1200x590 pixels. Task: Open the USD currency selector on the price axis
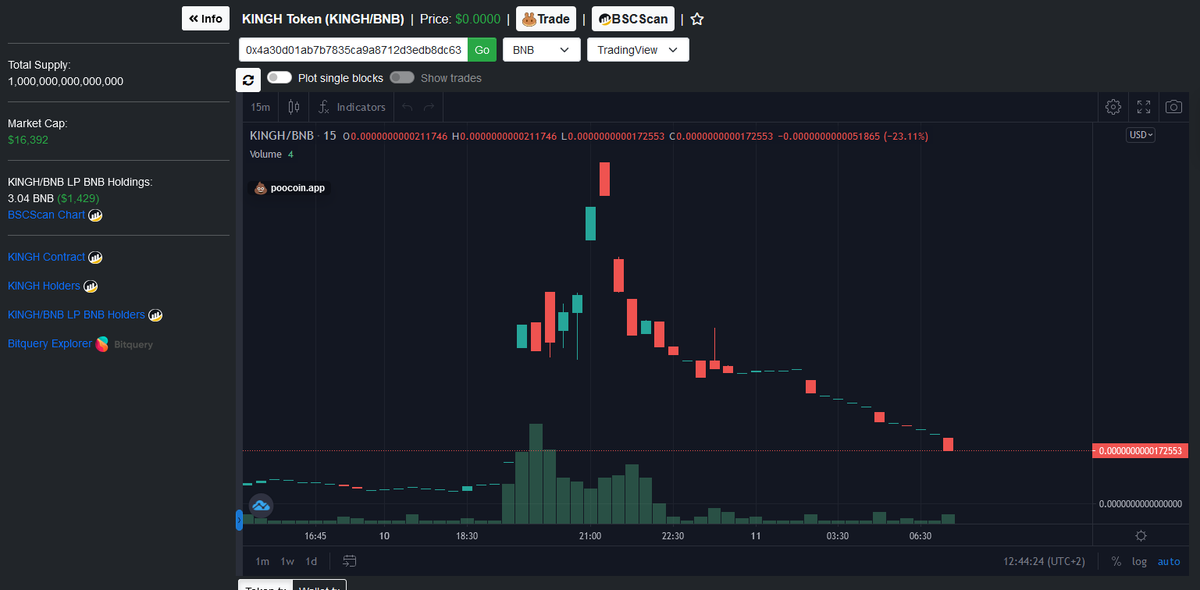point(1141,135)
